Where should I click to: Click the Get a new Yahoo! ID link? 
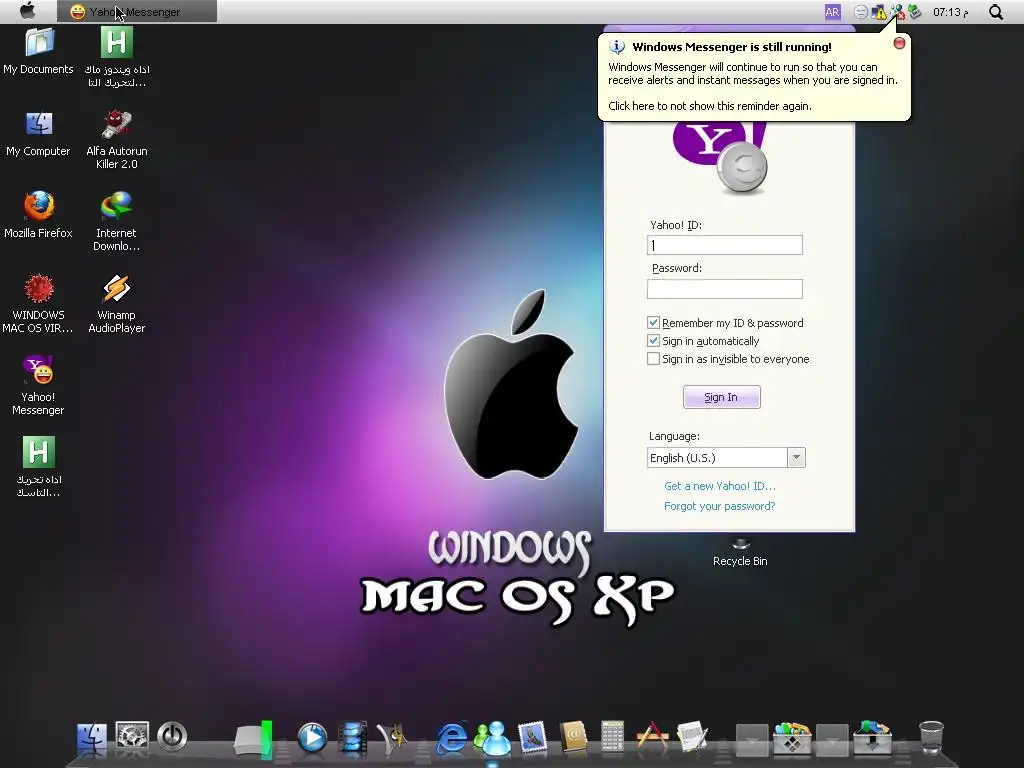tap(720, 486)
